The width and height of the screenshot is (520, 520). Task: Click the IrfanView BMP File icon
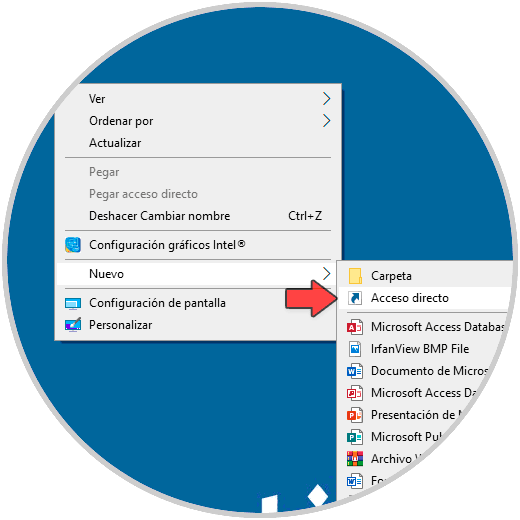[355, 349]
